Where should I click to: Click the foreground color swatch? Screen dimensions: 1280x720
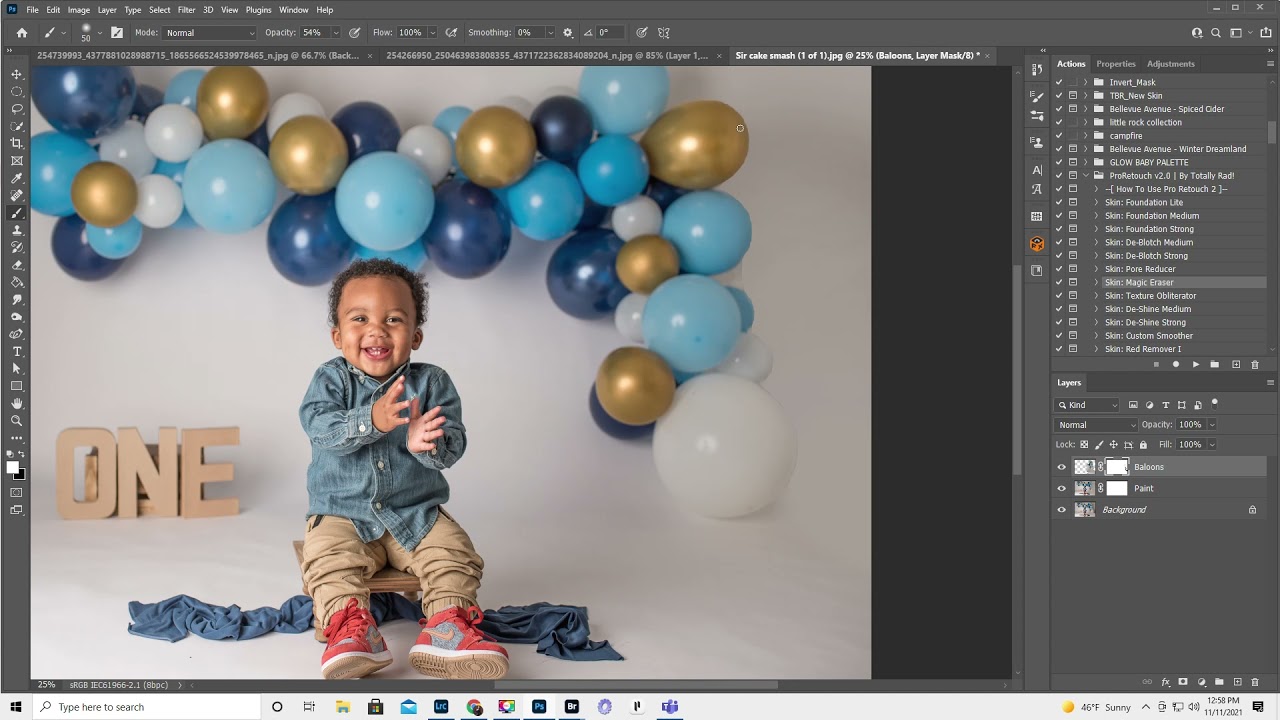[13, 468]
